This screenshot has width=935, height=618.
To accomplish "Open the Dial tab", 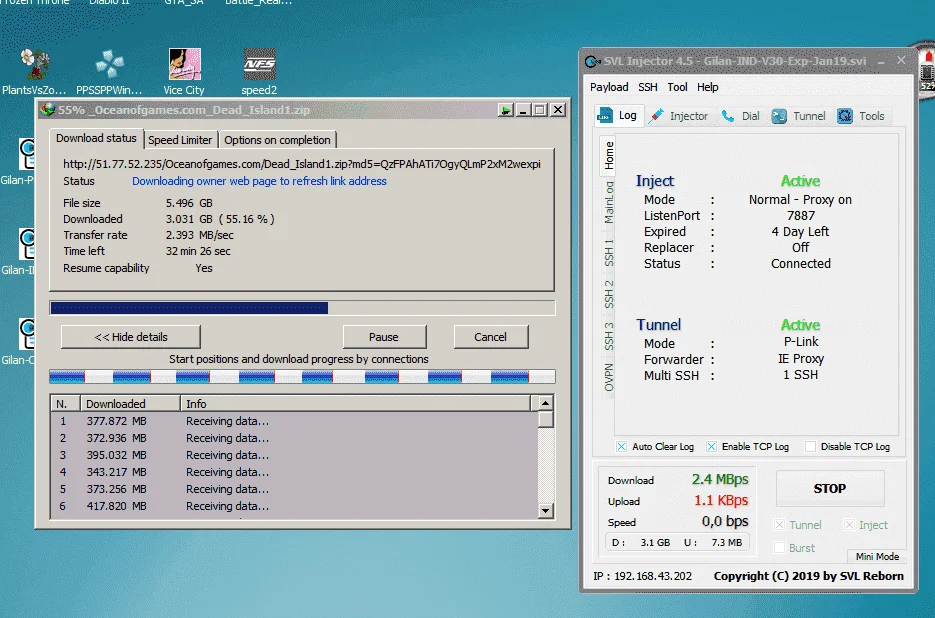I will tap(741, 116).
